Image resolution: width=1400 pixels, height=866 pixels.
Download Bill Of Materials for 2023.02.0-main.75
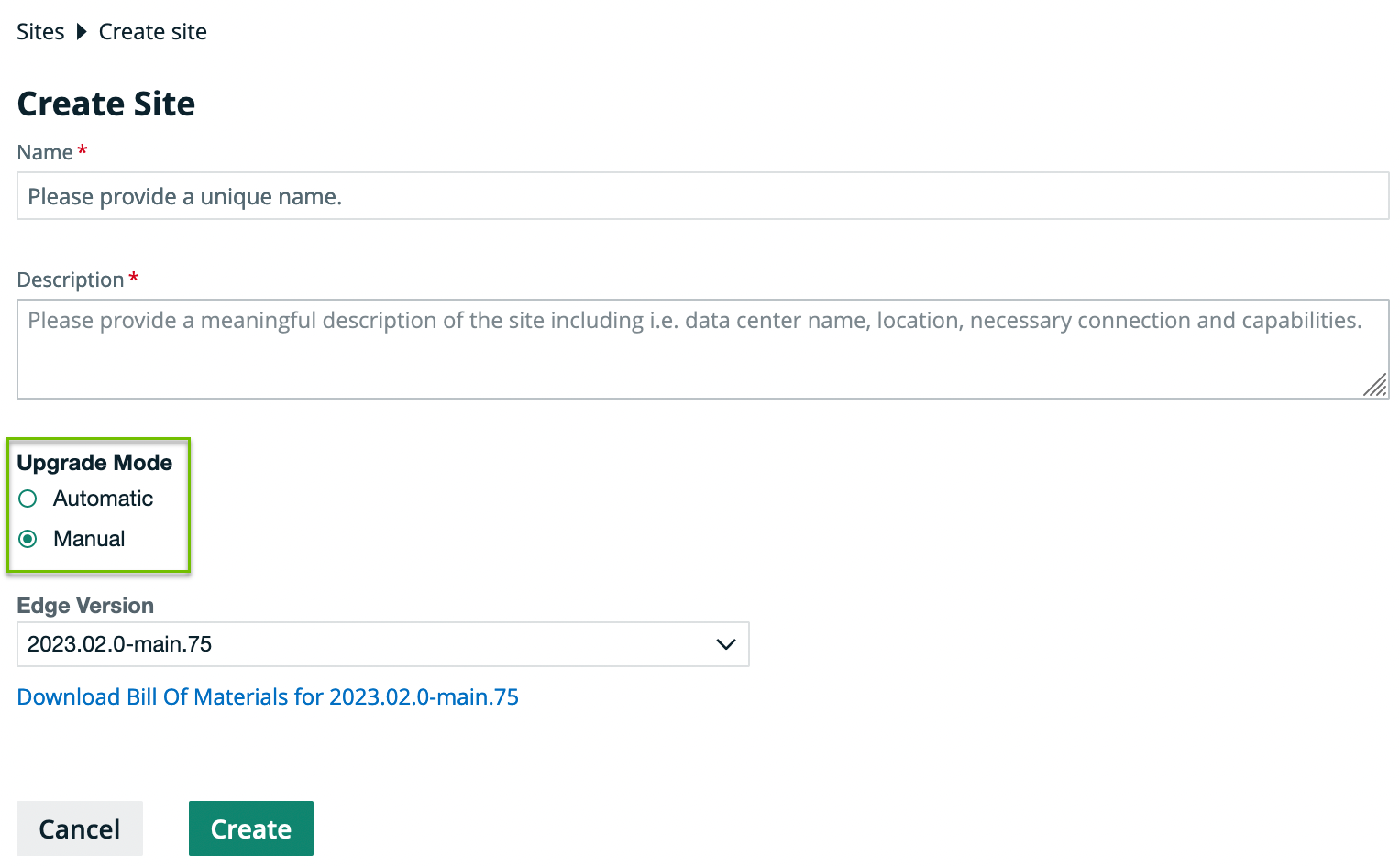pos(268,697)
